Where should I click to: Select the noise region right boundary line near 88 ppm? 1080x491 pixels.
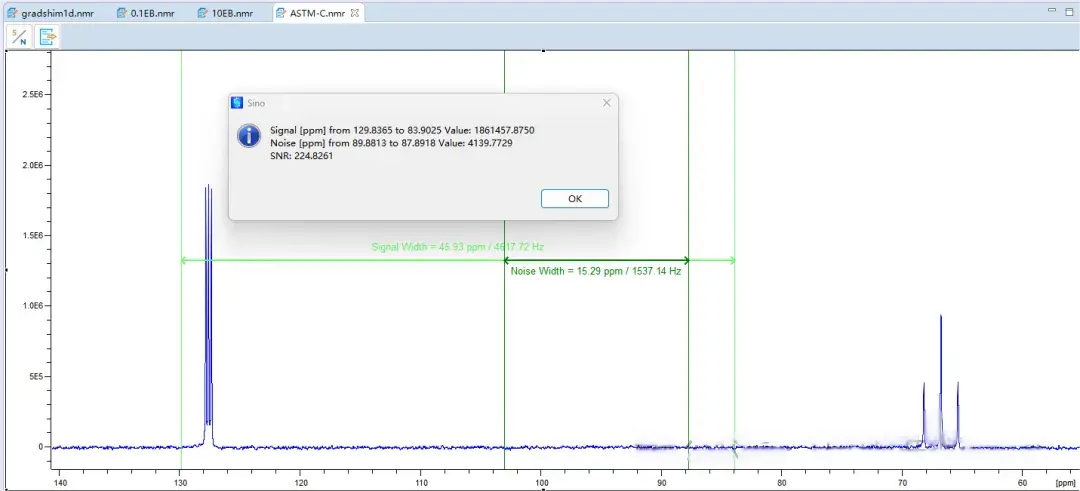pos(688,350)
